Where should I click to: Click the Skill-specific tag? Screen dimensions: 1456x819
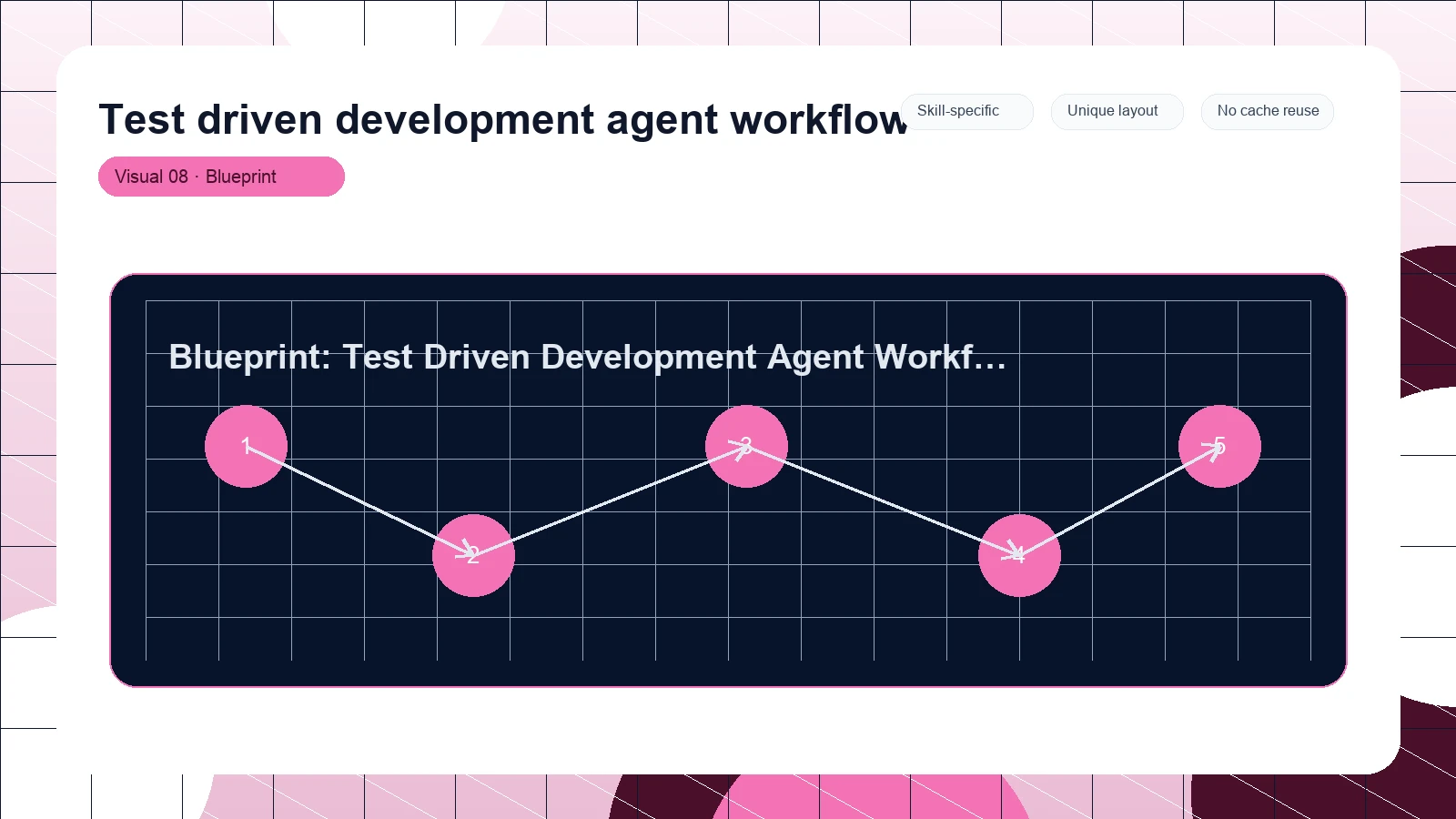(966, 111)
